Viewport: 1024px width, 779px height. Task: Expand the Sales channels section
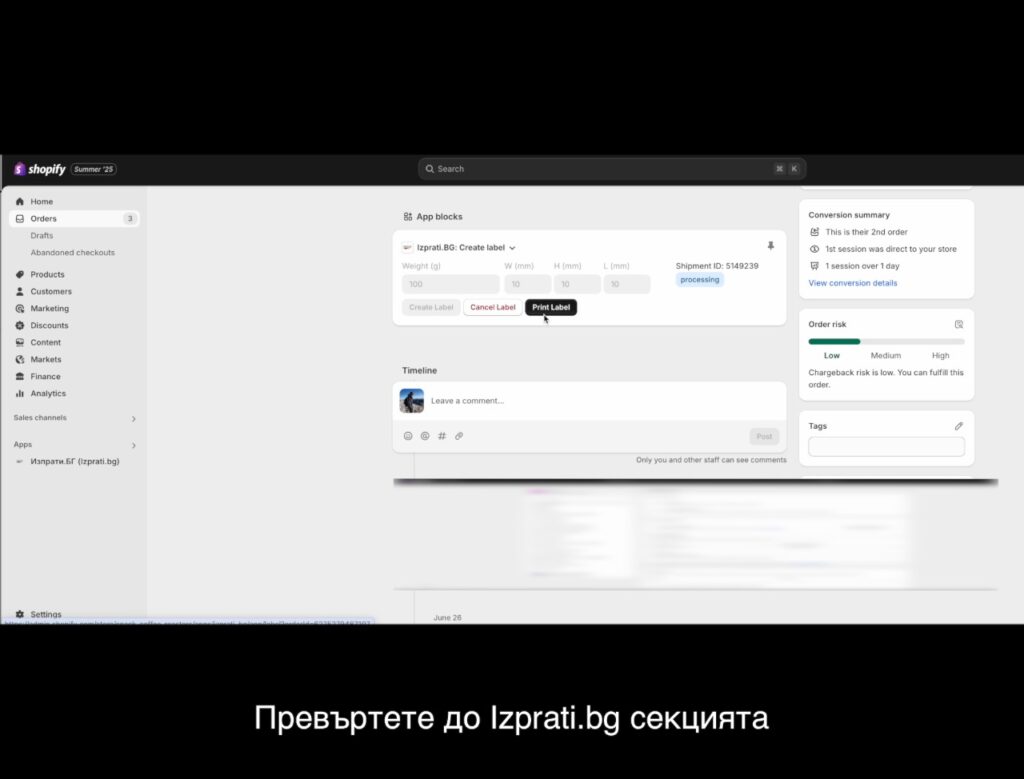tap(133, 419)
